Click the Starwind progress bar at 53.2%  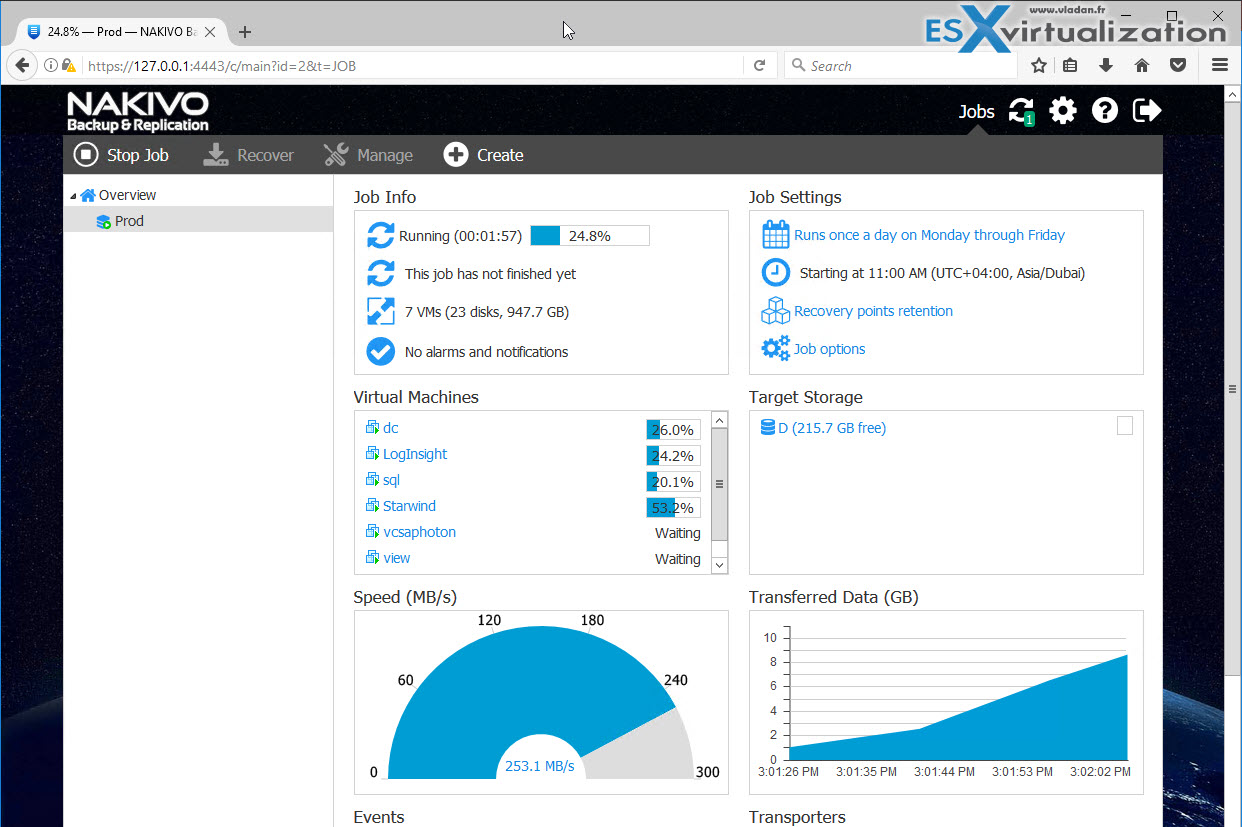coord(673,508)
